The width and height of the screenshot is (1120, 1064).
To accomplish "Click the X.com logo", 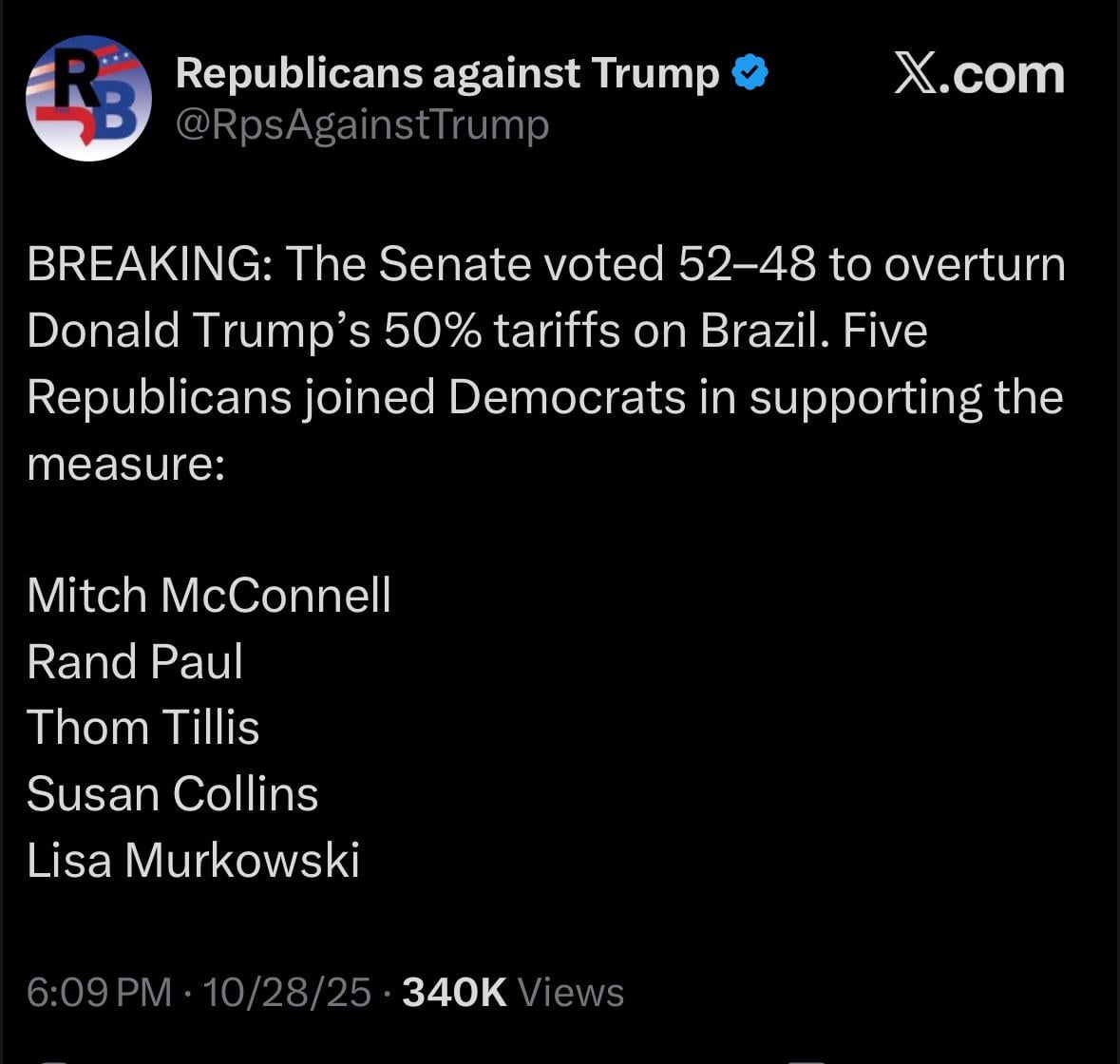I will coord(978,75).
